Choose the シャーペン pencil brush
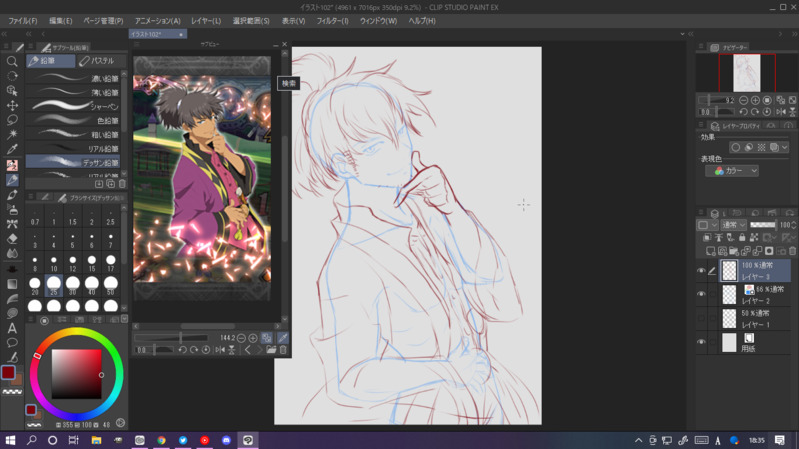Viewport: 799px width, 449px height. 73,106
